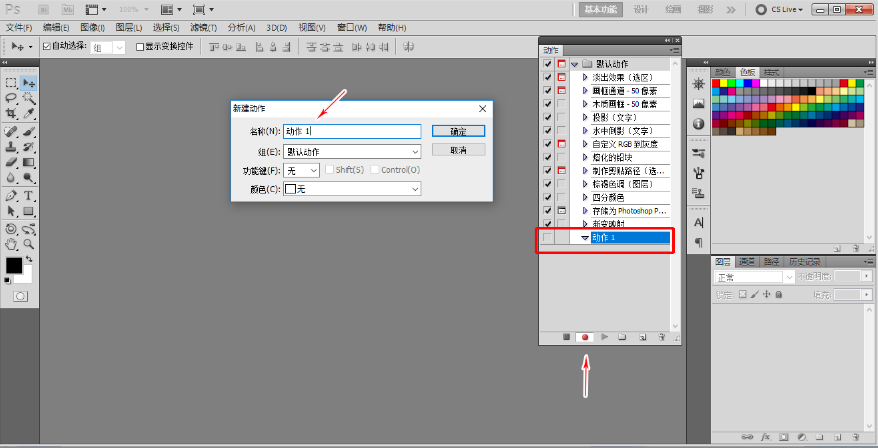Toggle the 自动选择 checkbox in options bar
The image size is (878, 448).
[46, 47]
